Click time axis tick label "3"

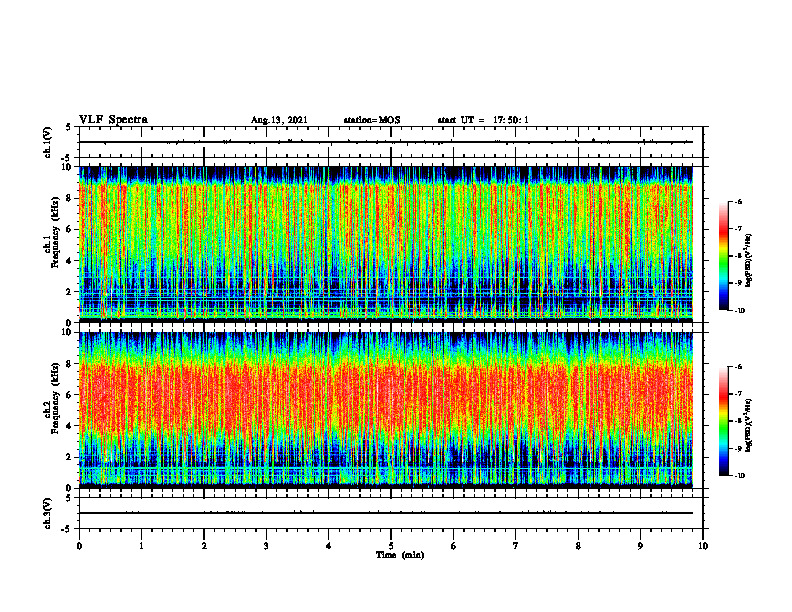click(x=266, y=546)
